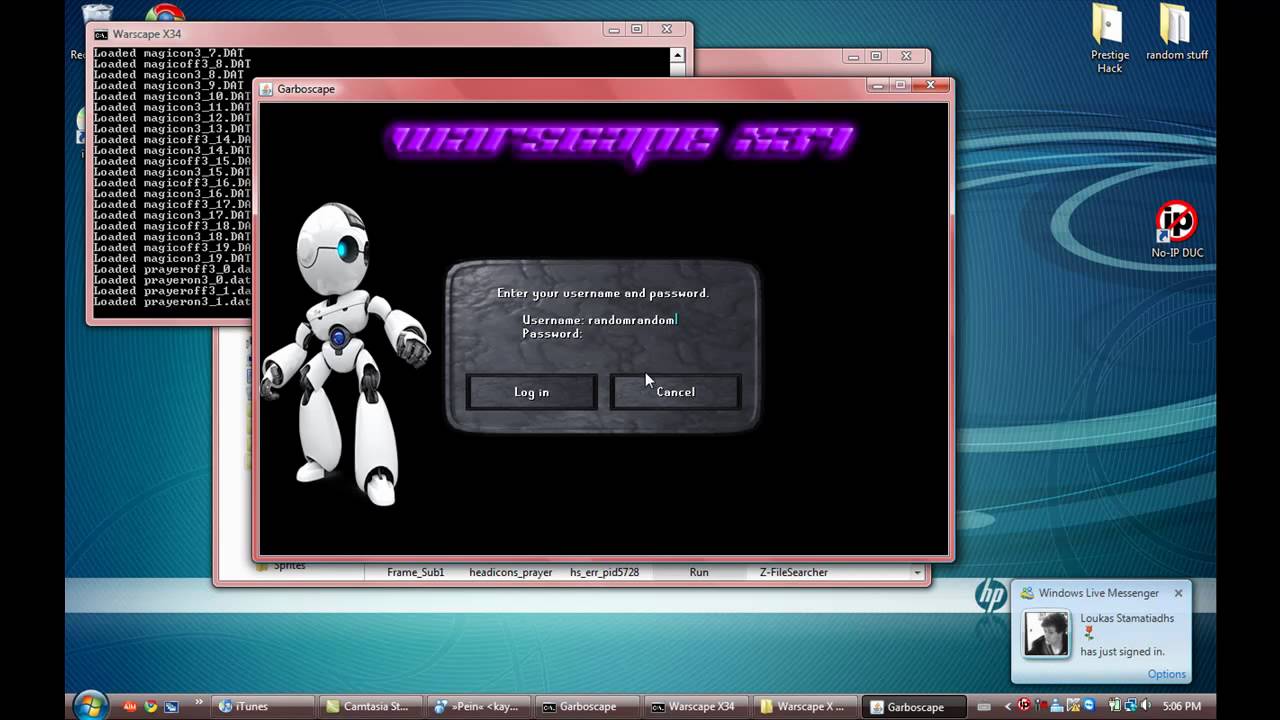The image size is (1280, 720).
Task: Switch to Garboscape console taskbar button
Action: click(586, 706)
